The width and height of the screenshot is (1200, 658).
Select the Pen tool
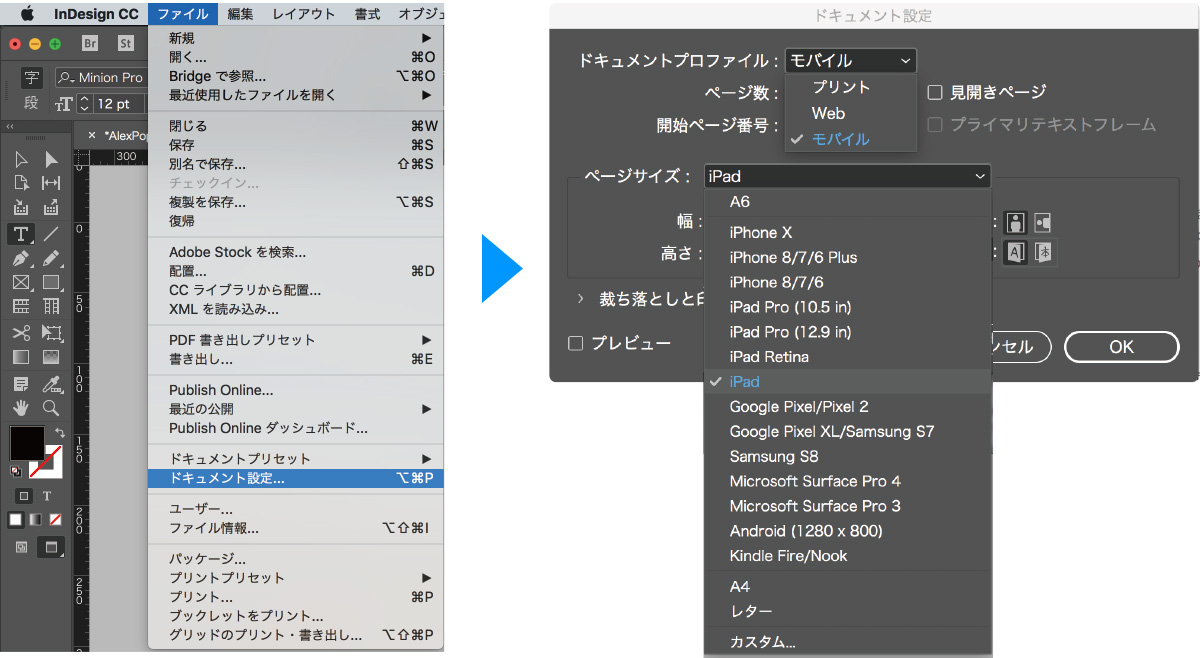pyautogui.click(x=21, y=259)
